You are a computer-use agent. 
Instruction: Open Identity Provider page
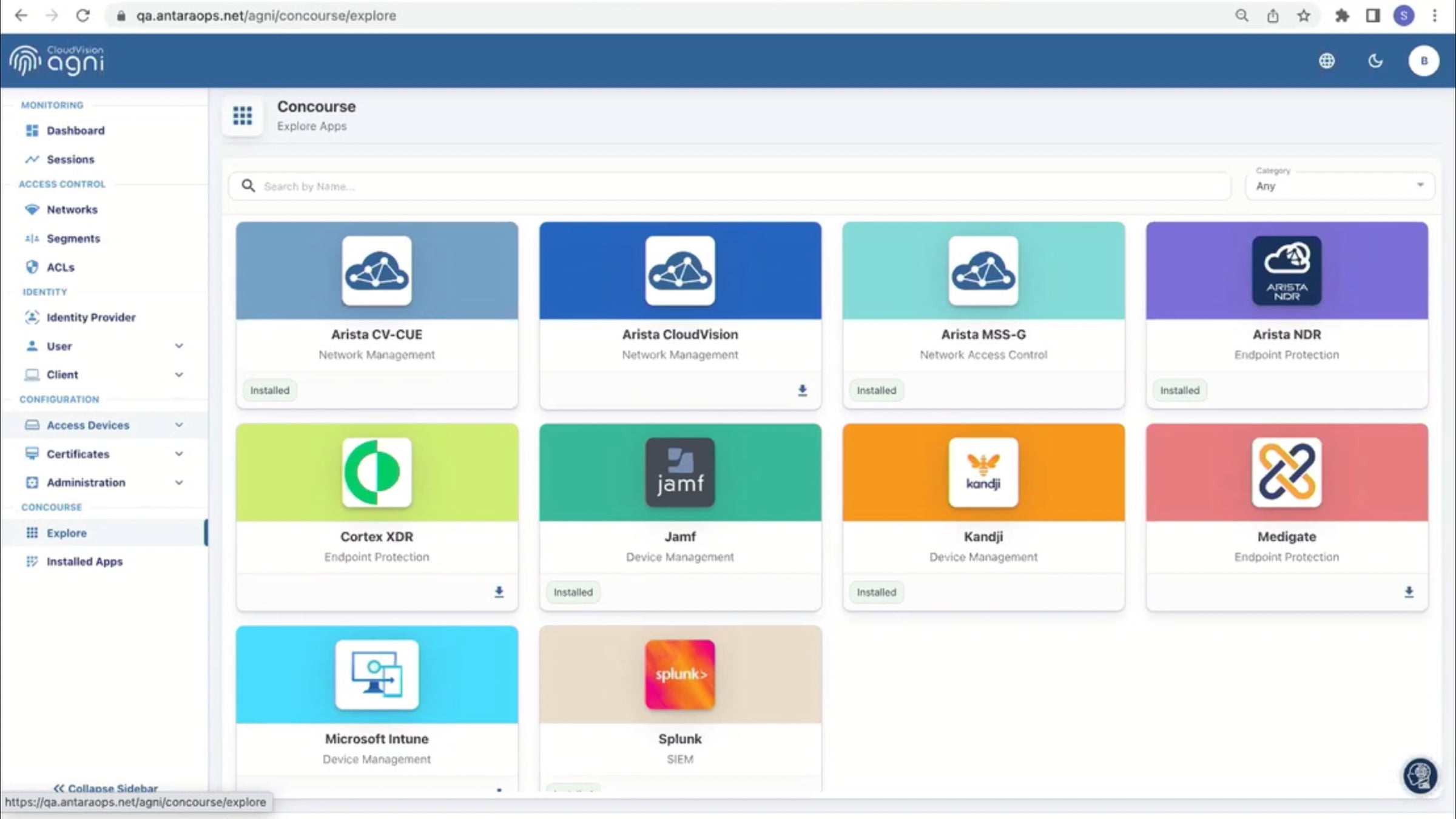tap(91, 317)
